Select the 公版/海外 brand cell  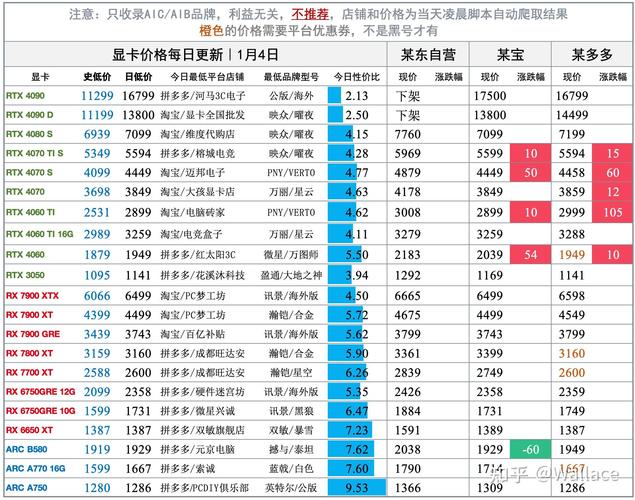[x=291, y=96]
